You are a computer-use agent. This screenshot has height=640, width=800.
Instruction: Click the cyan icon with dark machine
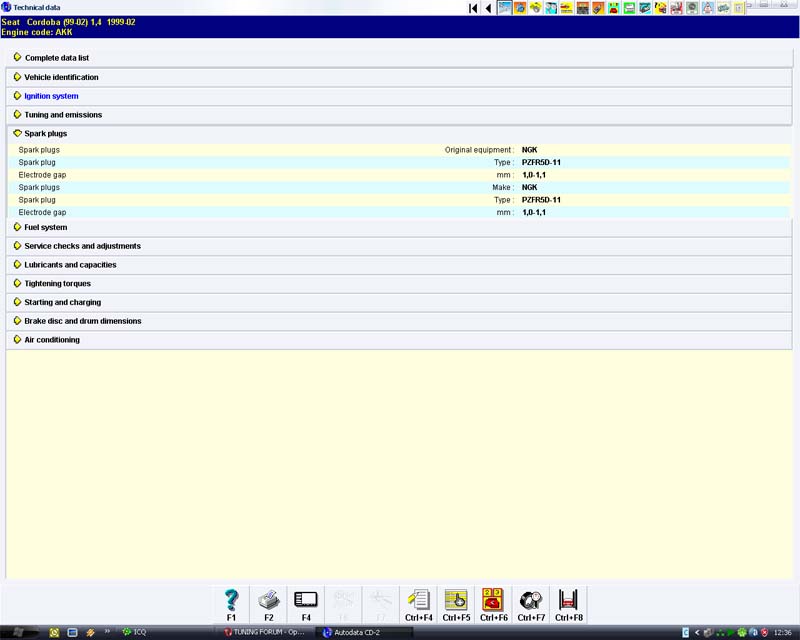[x=645, y=8]
